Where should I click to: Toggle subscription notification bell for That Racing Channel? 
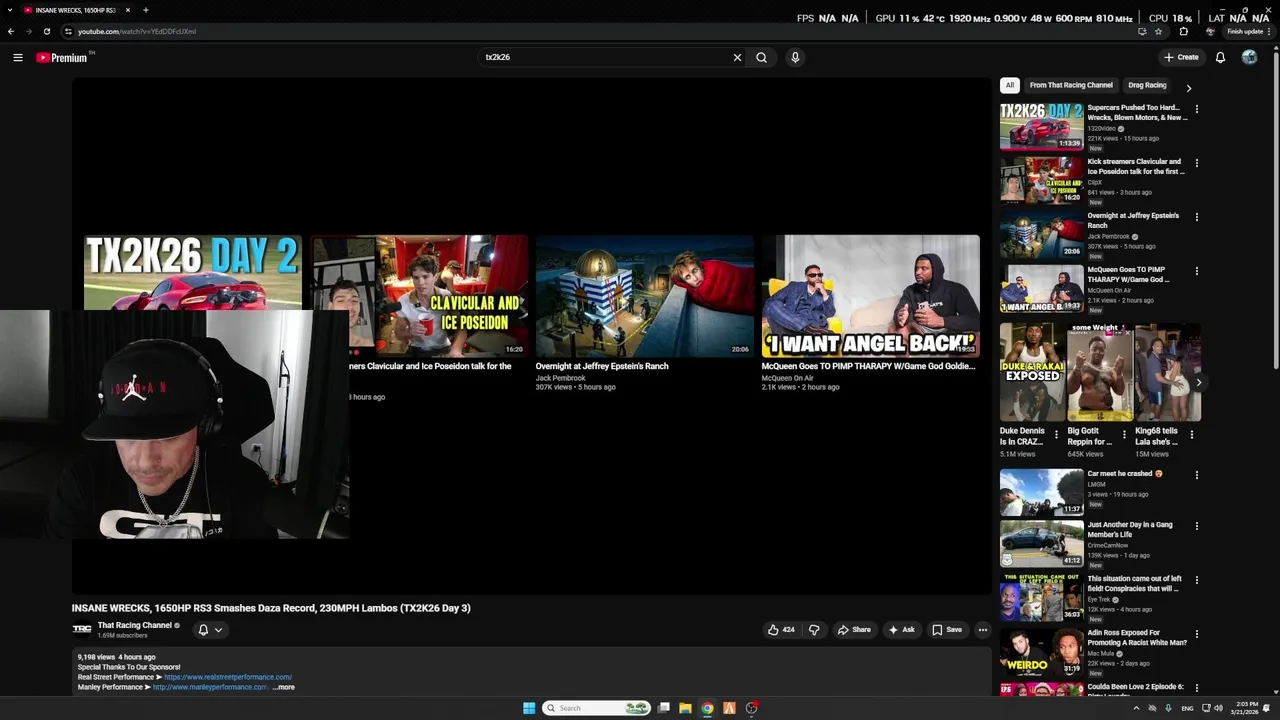203,630
